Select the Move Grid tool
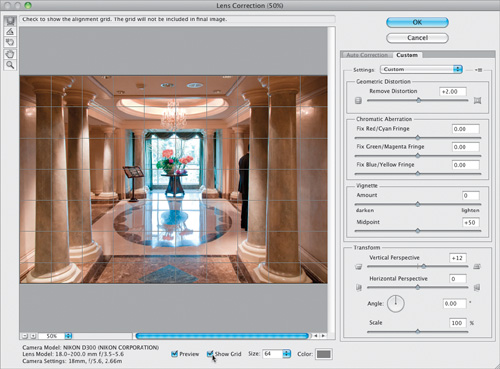500x369 pixels. point(10,42)
